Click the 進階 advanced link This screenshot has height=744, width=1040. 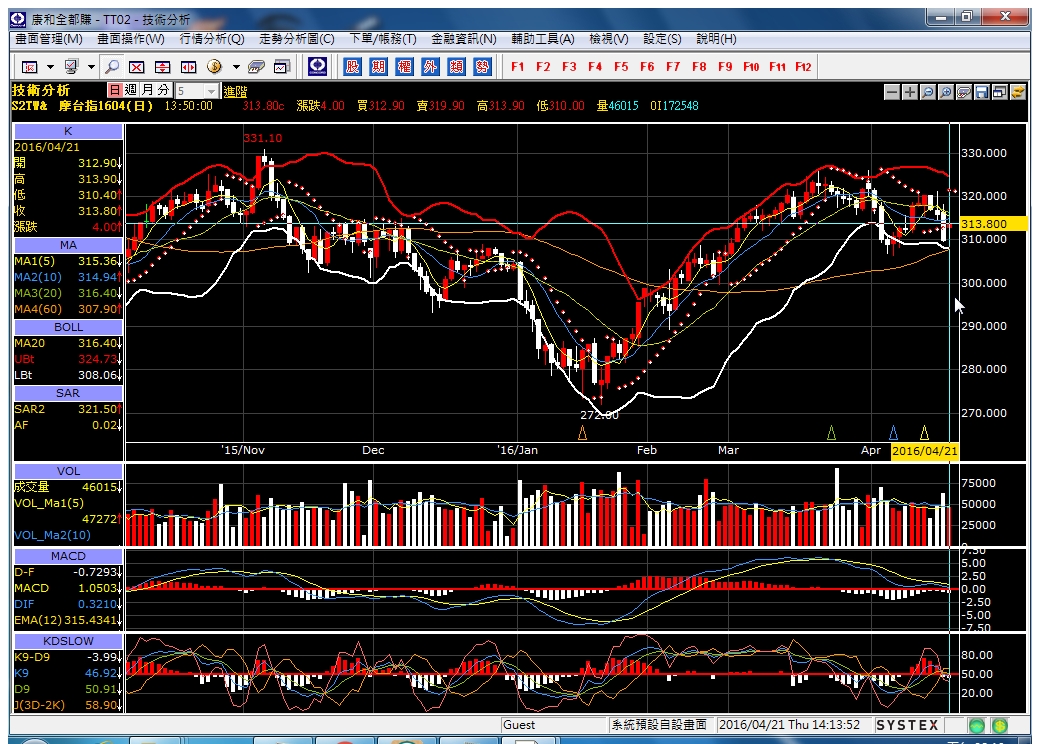point(235,92)
